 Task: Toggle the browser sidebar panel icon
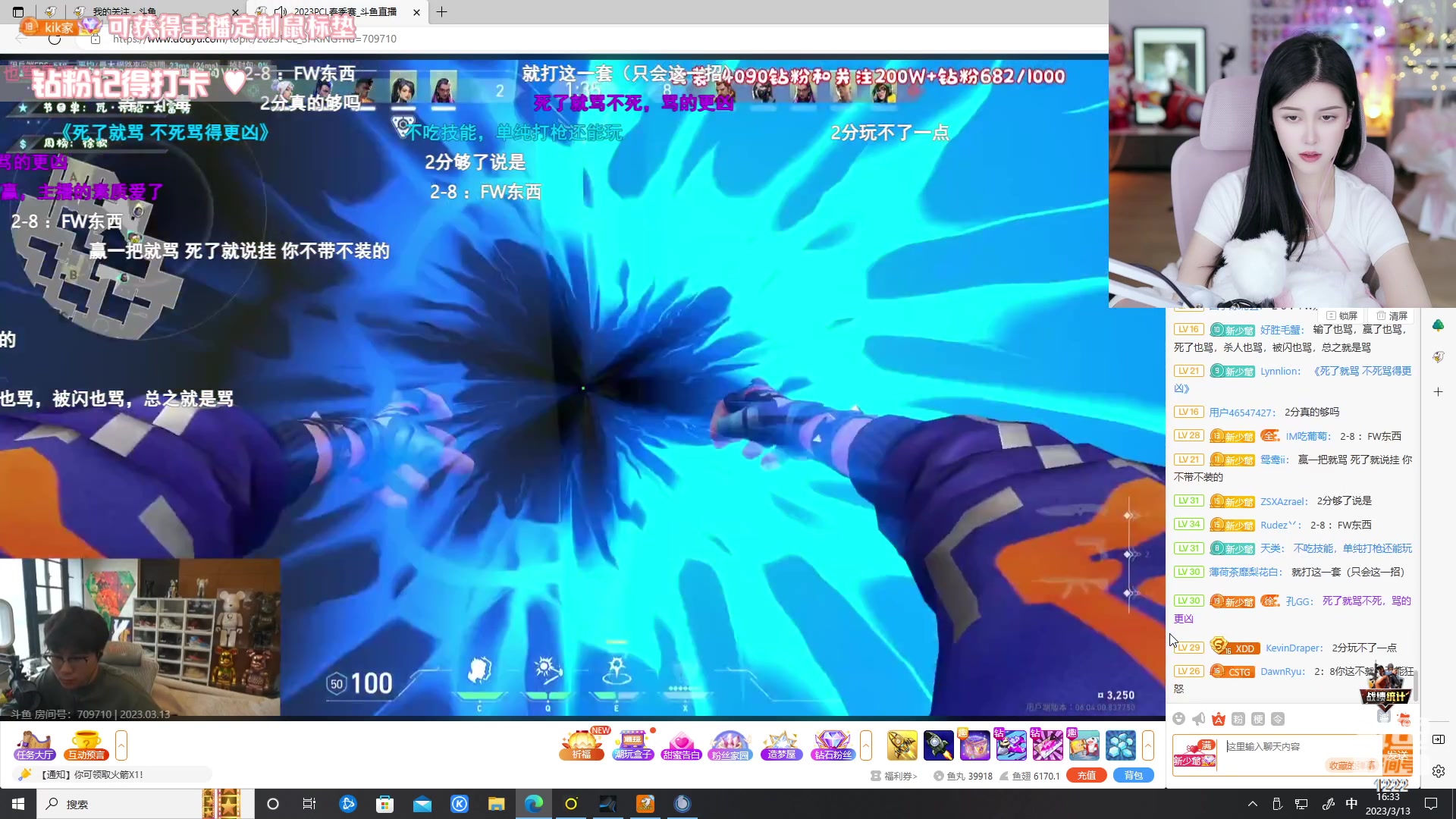[1439, 739]
